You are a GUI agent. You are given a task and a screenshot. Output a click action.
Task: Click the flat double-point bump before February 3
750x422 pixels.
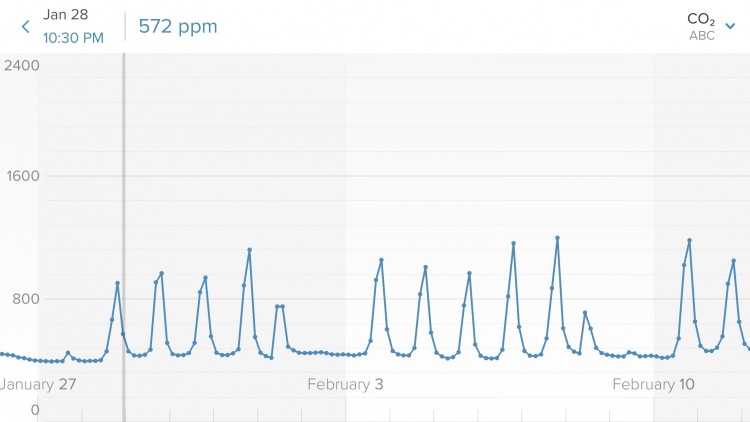(x=280, y=306)
